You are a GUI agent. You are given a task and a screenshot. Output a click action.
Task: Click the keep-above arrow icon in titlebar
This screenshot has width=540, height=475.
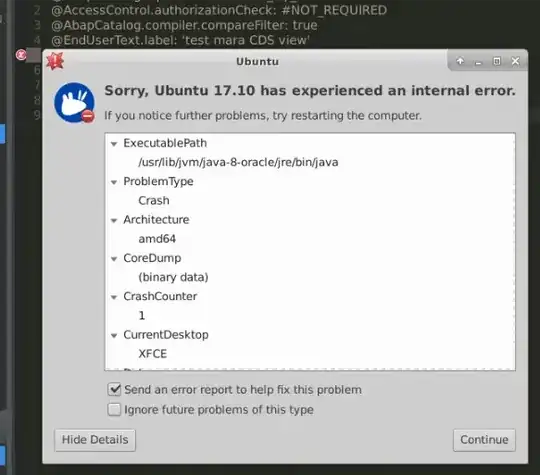[x=460, y=61]
